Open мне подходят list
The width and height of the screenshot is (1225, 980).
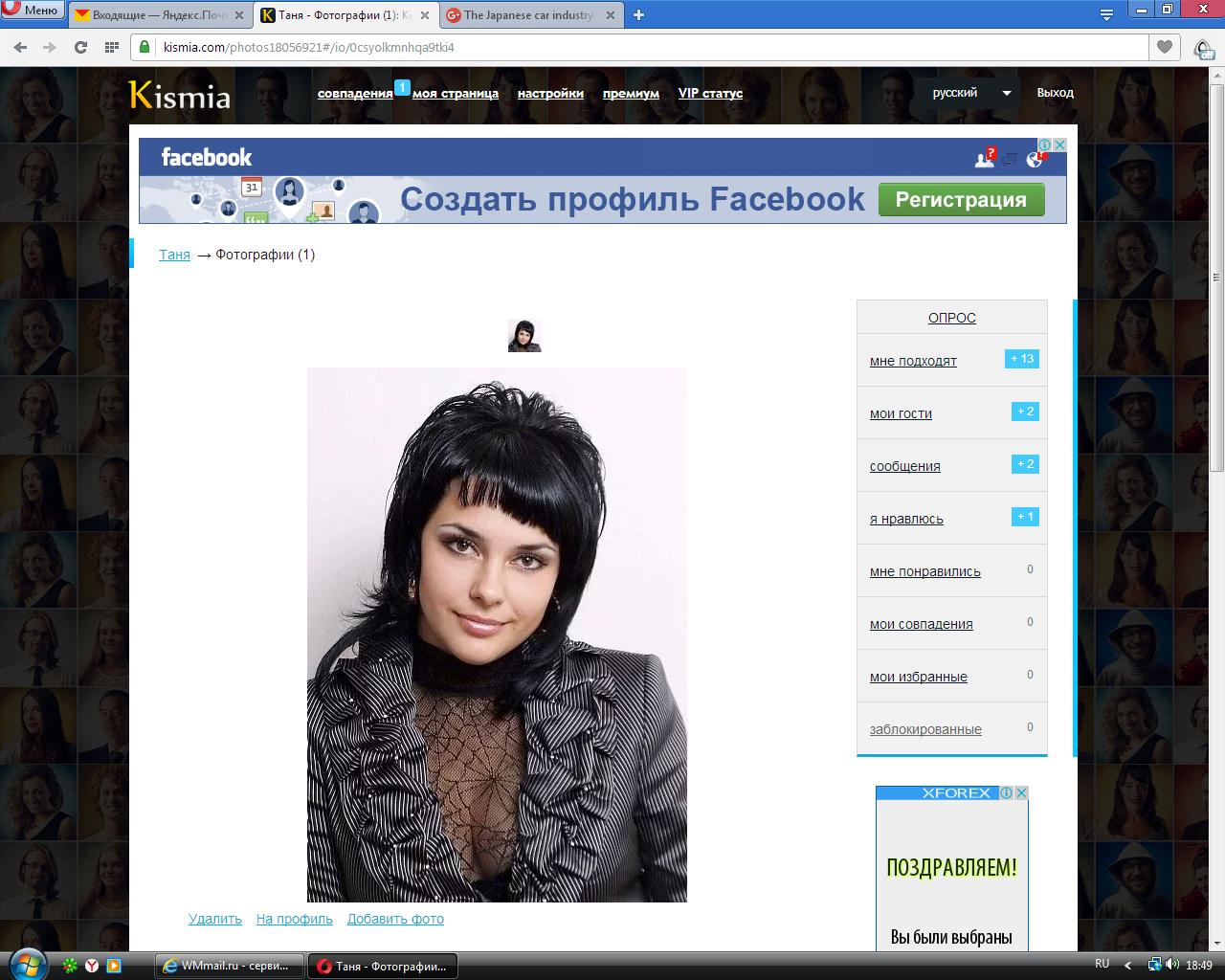[913, 361]
